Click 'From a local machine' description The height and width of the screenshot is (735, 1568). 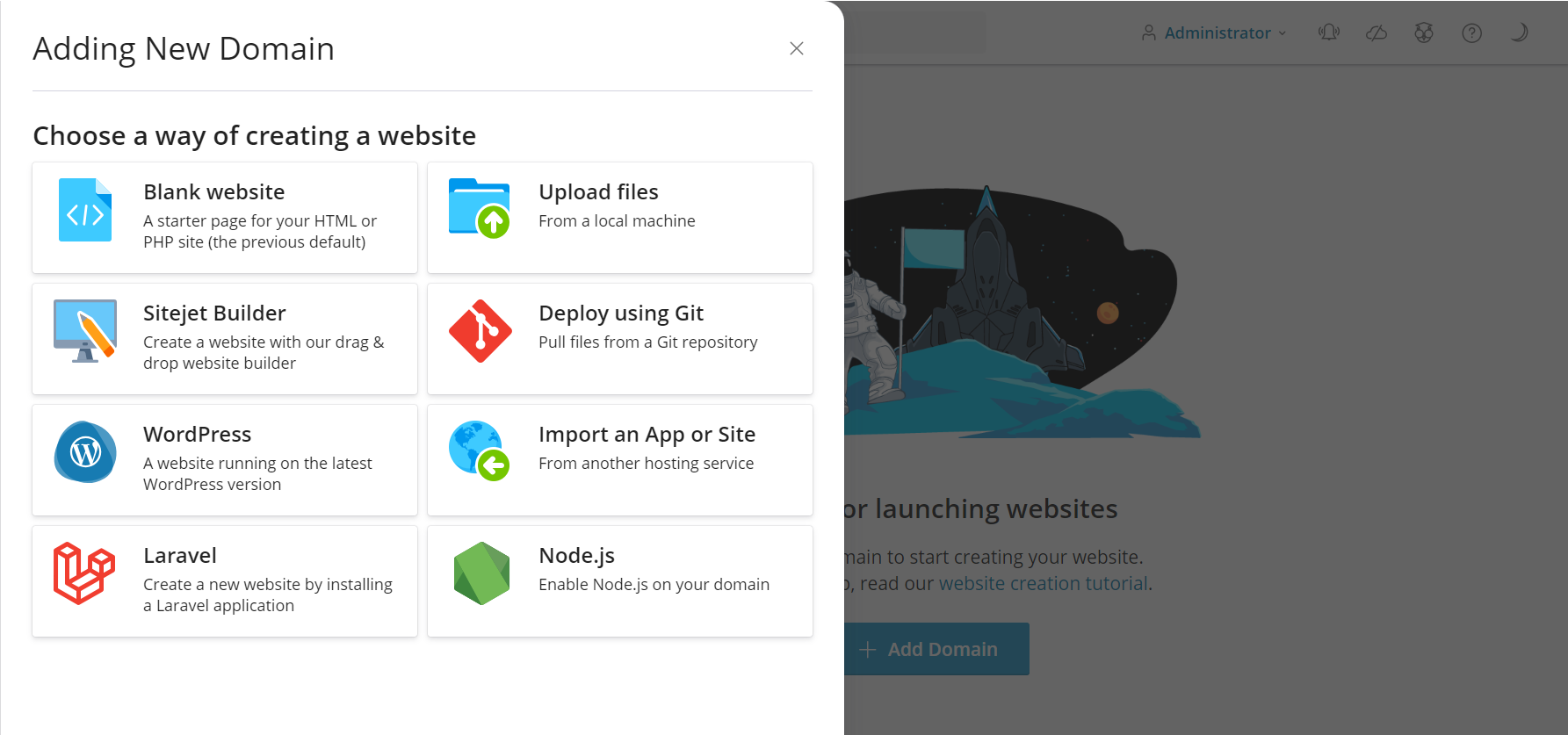617,221
